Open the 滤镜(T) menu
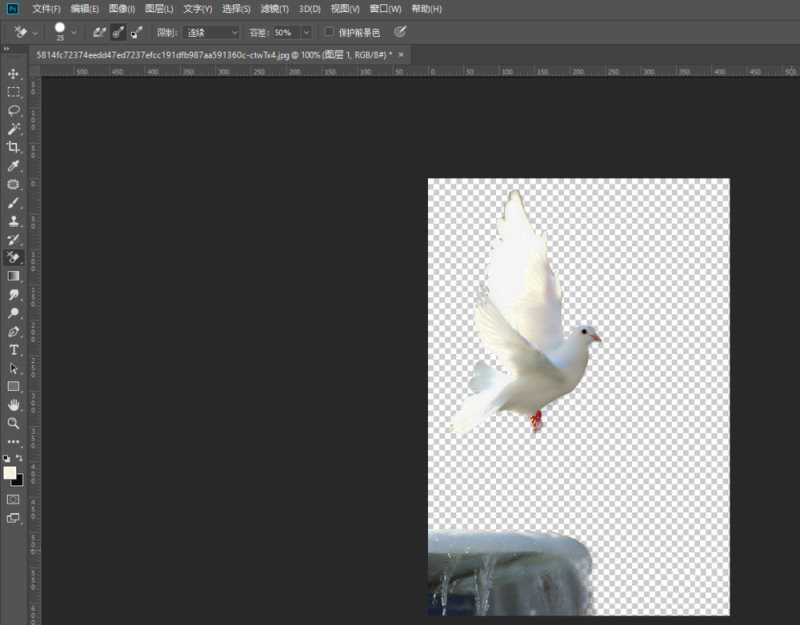This screenshot has width=800, height=625. click(x=275, y=9)
